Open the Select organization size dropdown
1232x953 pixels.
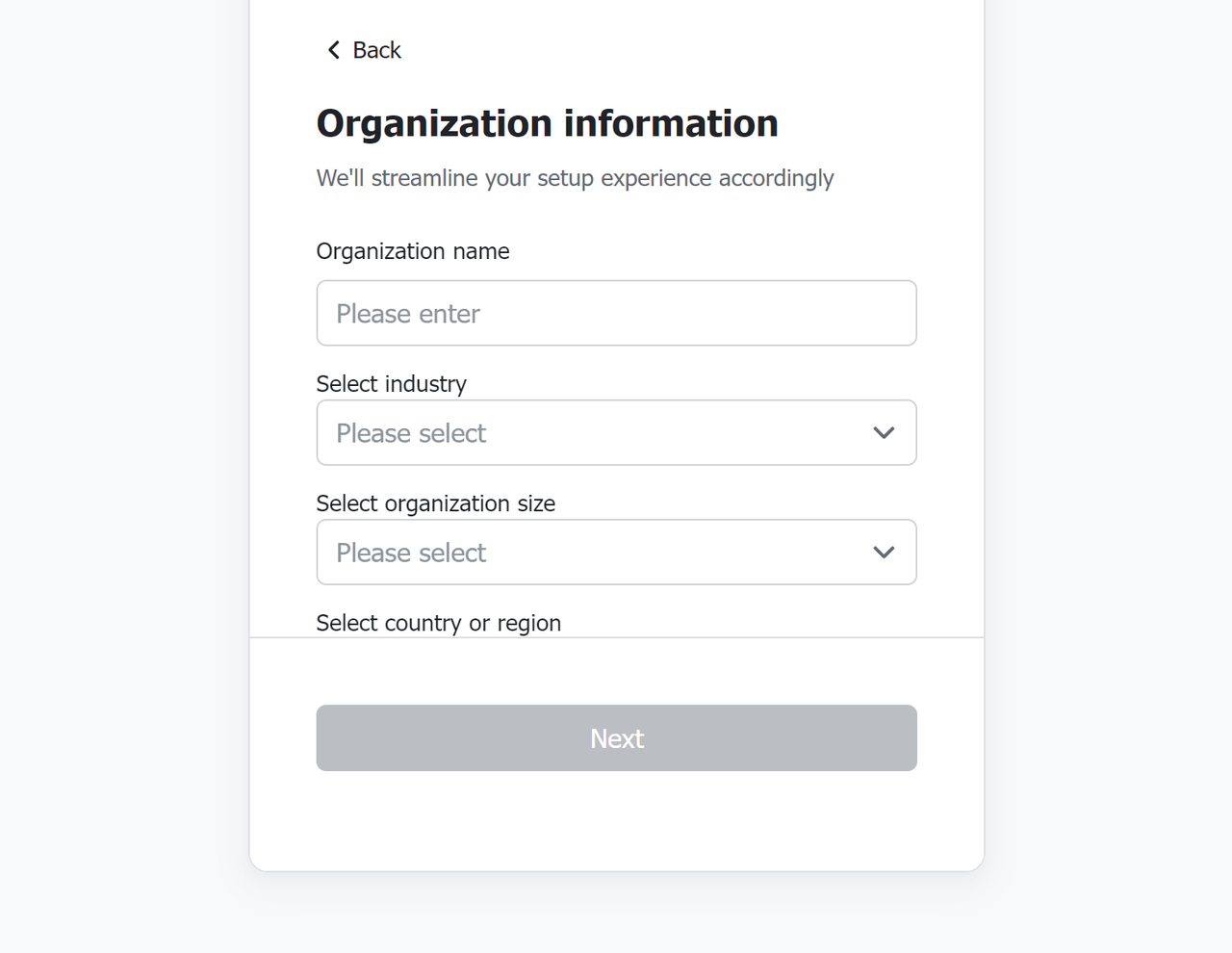[616, 552]
